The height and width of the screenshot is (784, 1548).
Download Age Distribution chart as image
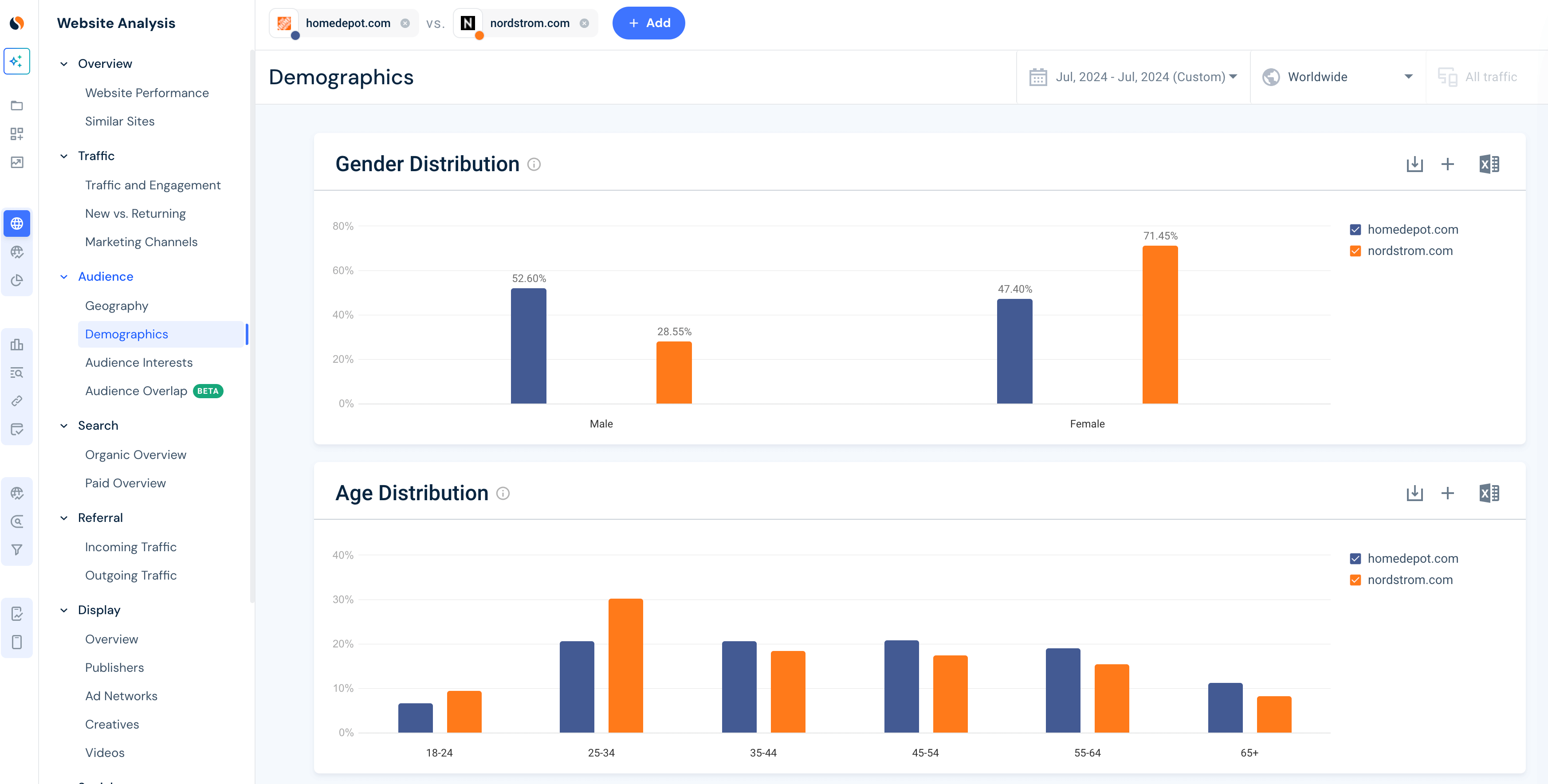1414,493
